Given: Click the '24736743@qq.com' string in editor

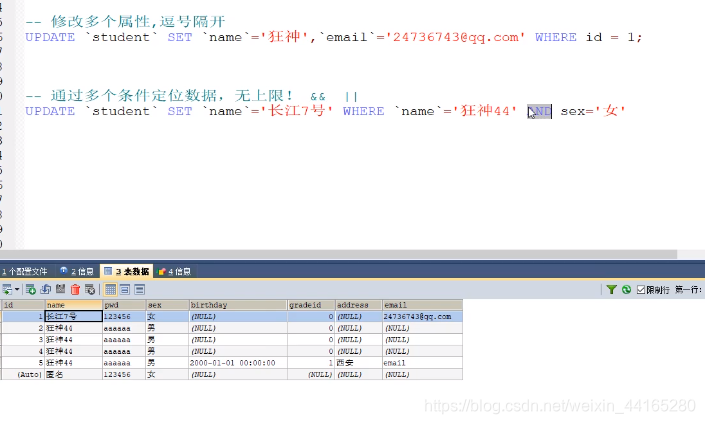Looking at the screenshot, I should click(x=455, y=37).
